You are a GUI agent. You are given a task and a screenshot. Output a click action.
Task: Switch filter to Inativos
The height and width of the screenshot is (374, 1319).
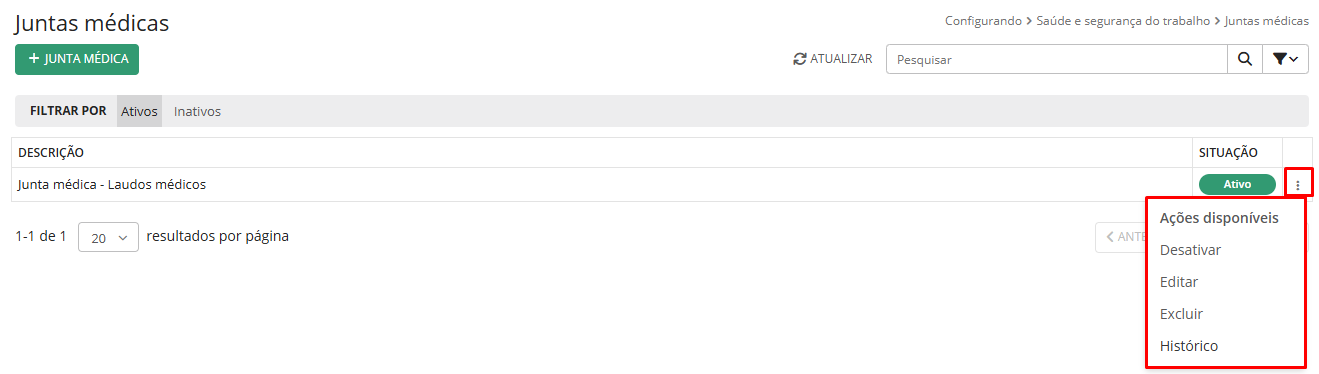pyautogui.click(x=197, y=111)
